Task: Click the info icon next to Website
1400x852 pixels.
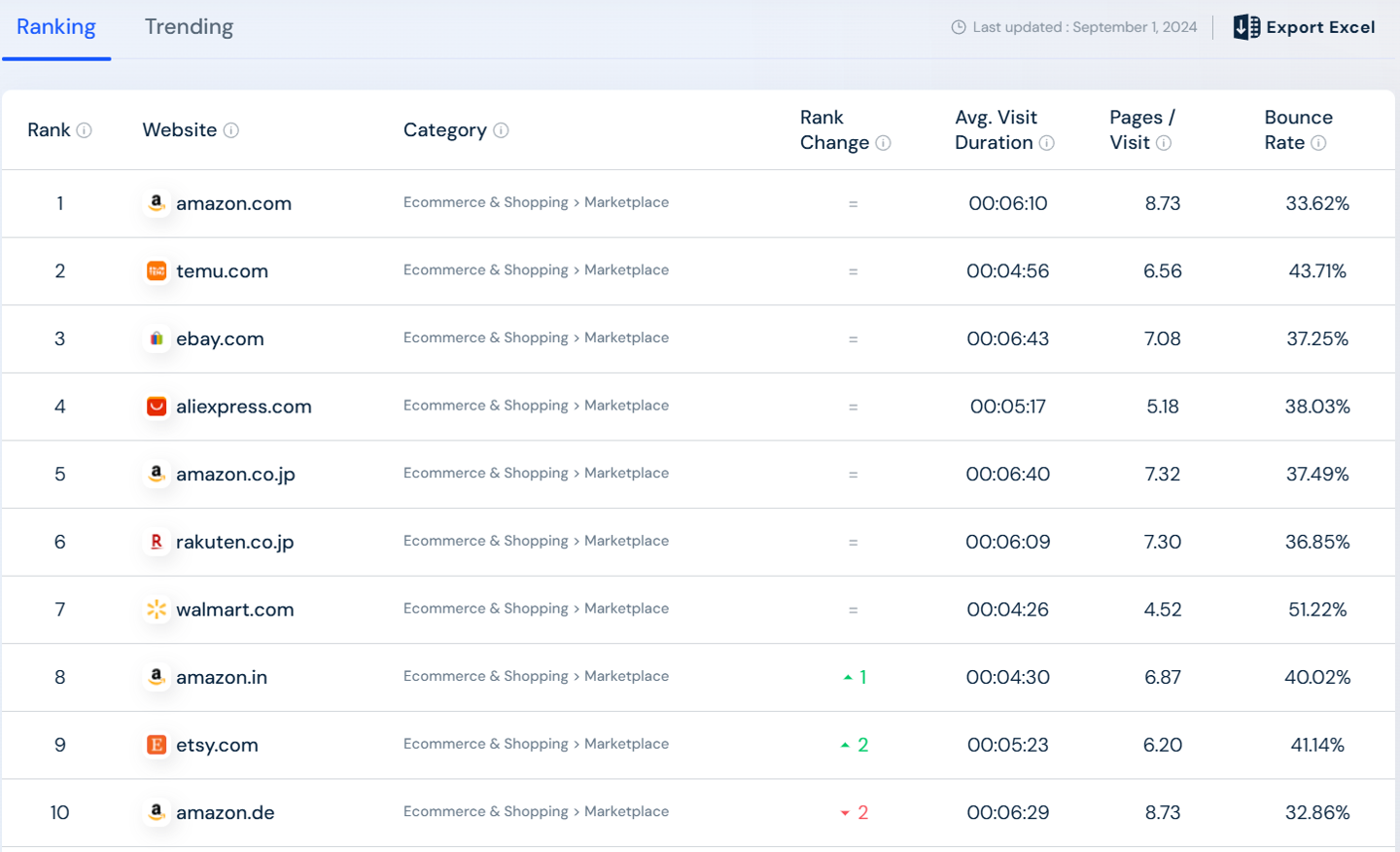Action: click(x=231, y=130)
